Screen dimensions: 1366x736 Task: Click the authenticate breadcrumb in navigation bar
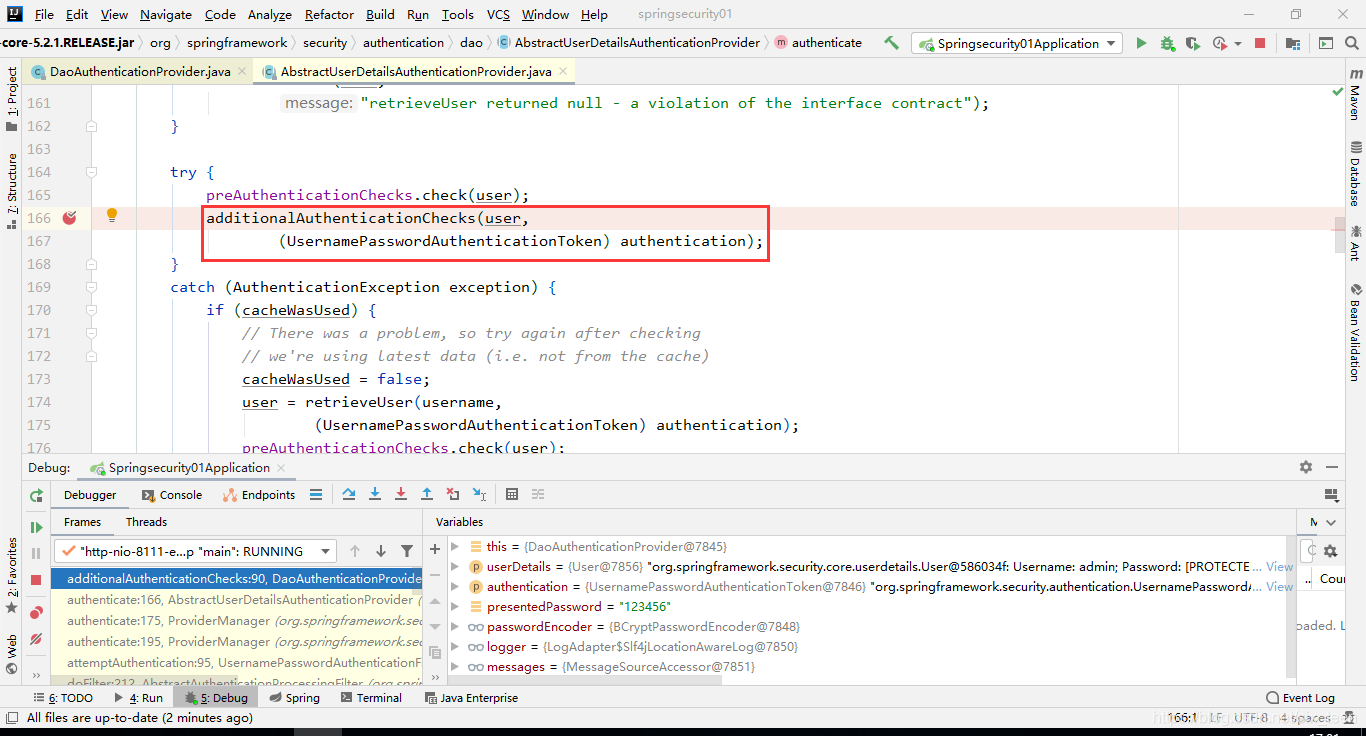(x=818, y=43)
